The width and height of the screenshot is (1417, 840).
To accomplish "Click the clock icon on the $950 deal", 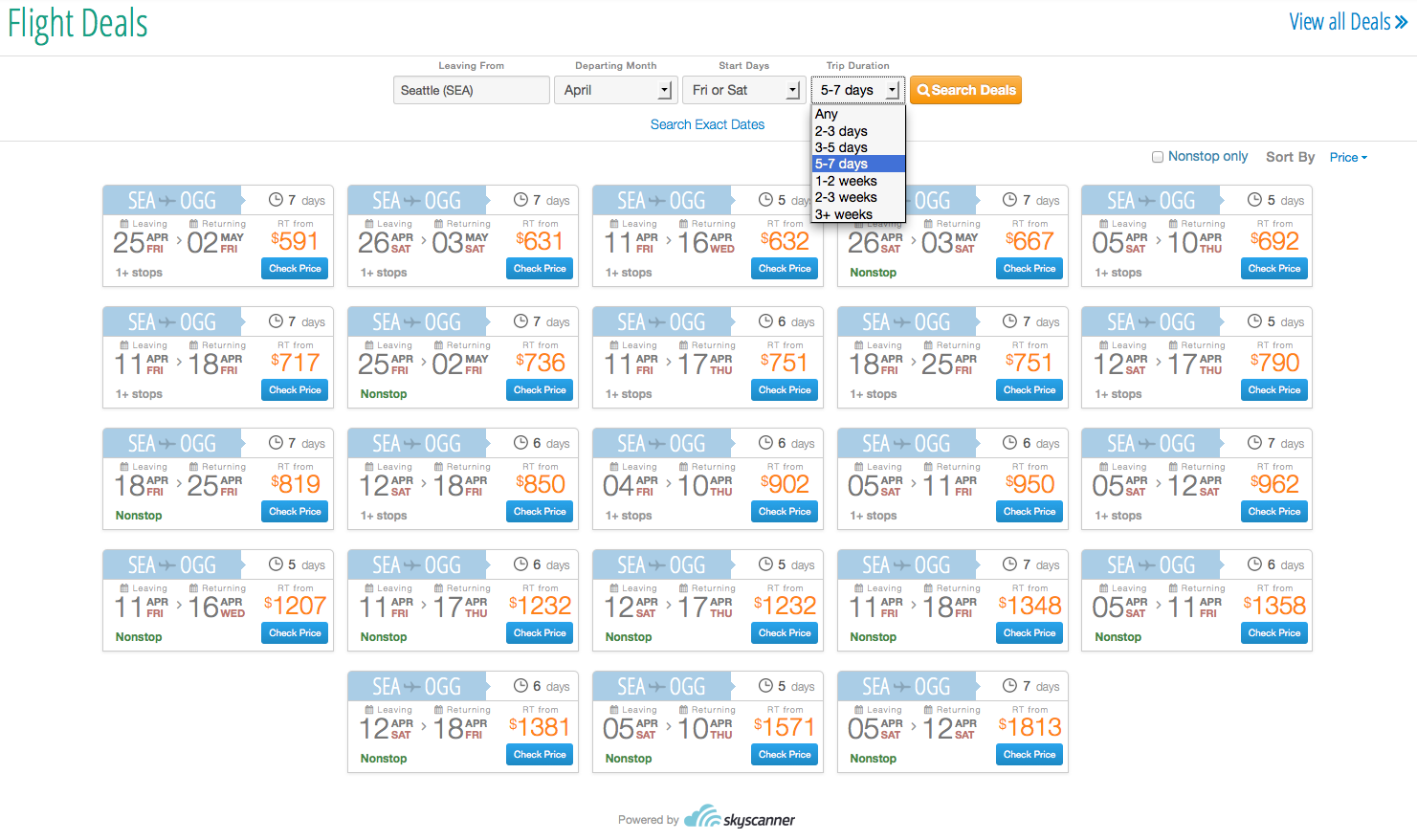I will point(1009,443).
